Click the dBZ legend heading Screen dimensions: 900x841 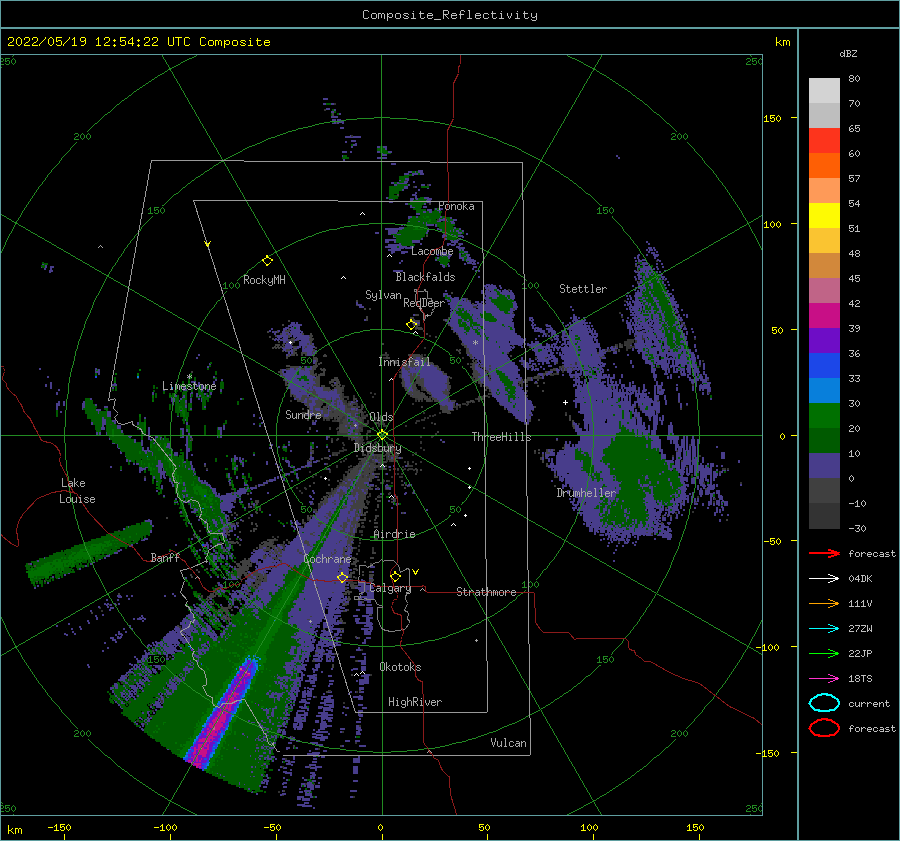[x=848, y=53]
